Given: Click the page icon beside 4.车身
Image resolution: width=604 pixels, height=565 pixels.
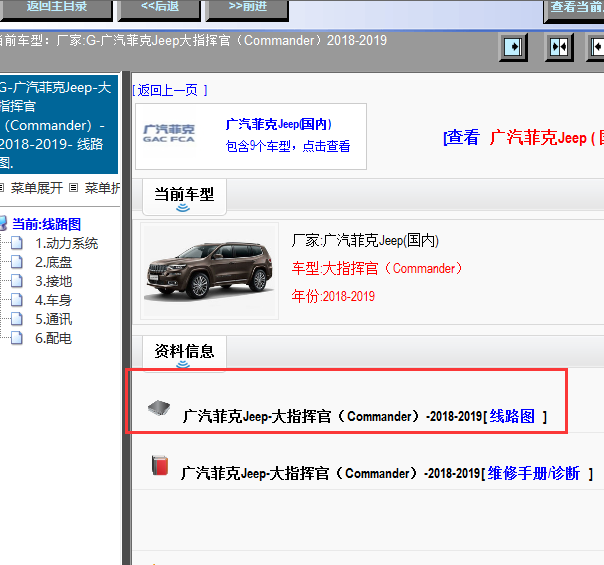Looking at the screenshot, I should pyautogui.click(x=17, y=300).
